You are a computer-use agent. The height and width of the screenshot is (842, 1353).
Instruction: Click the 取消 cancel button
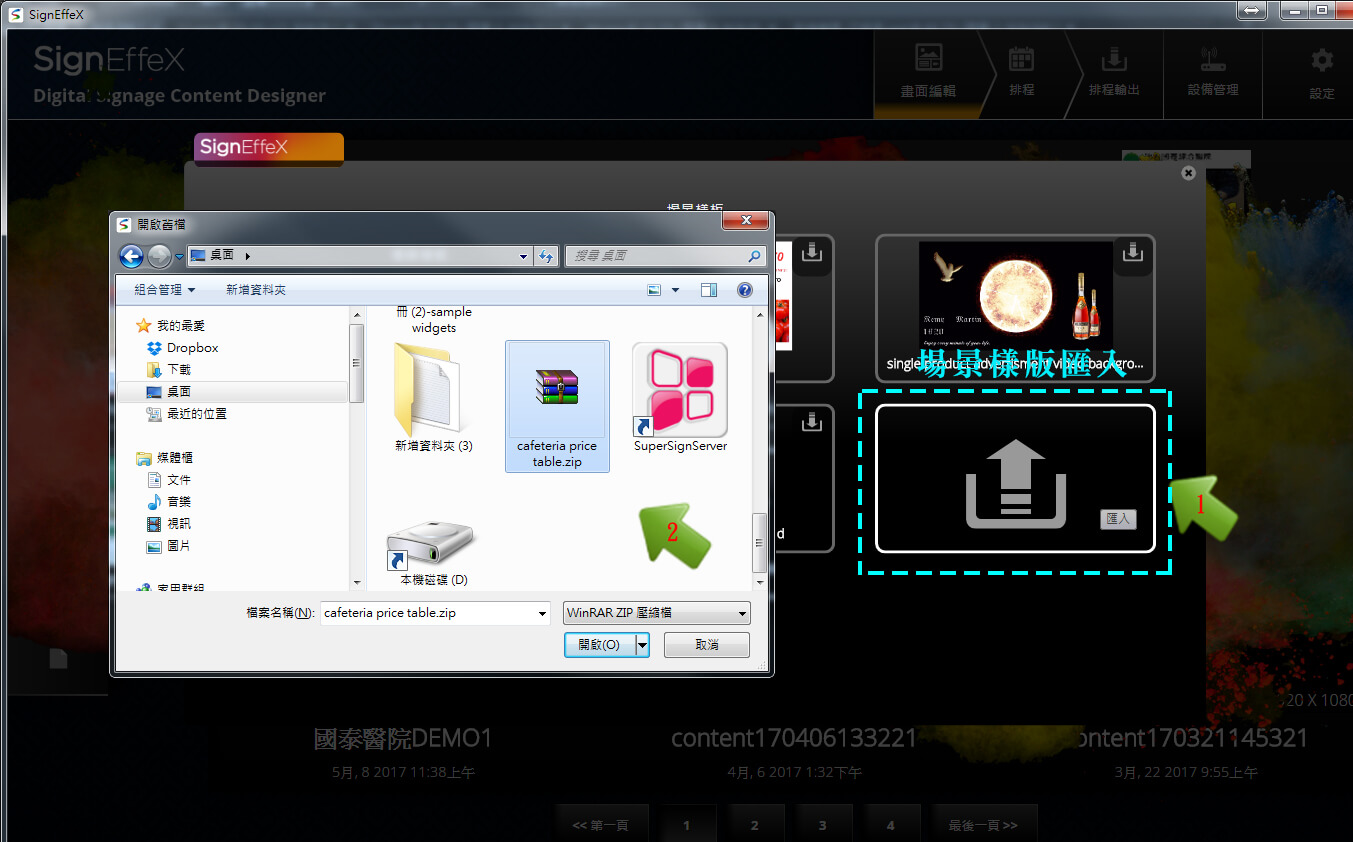pyautogui.click(x=707, y=645)
